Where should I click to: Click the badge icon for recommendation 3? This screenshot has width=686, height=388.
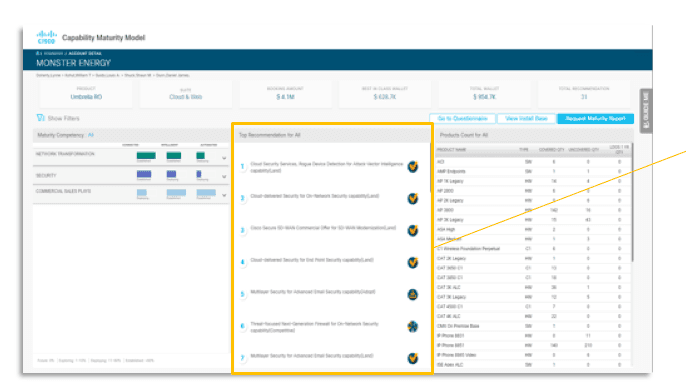tap(413, 231)
